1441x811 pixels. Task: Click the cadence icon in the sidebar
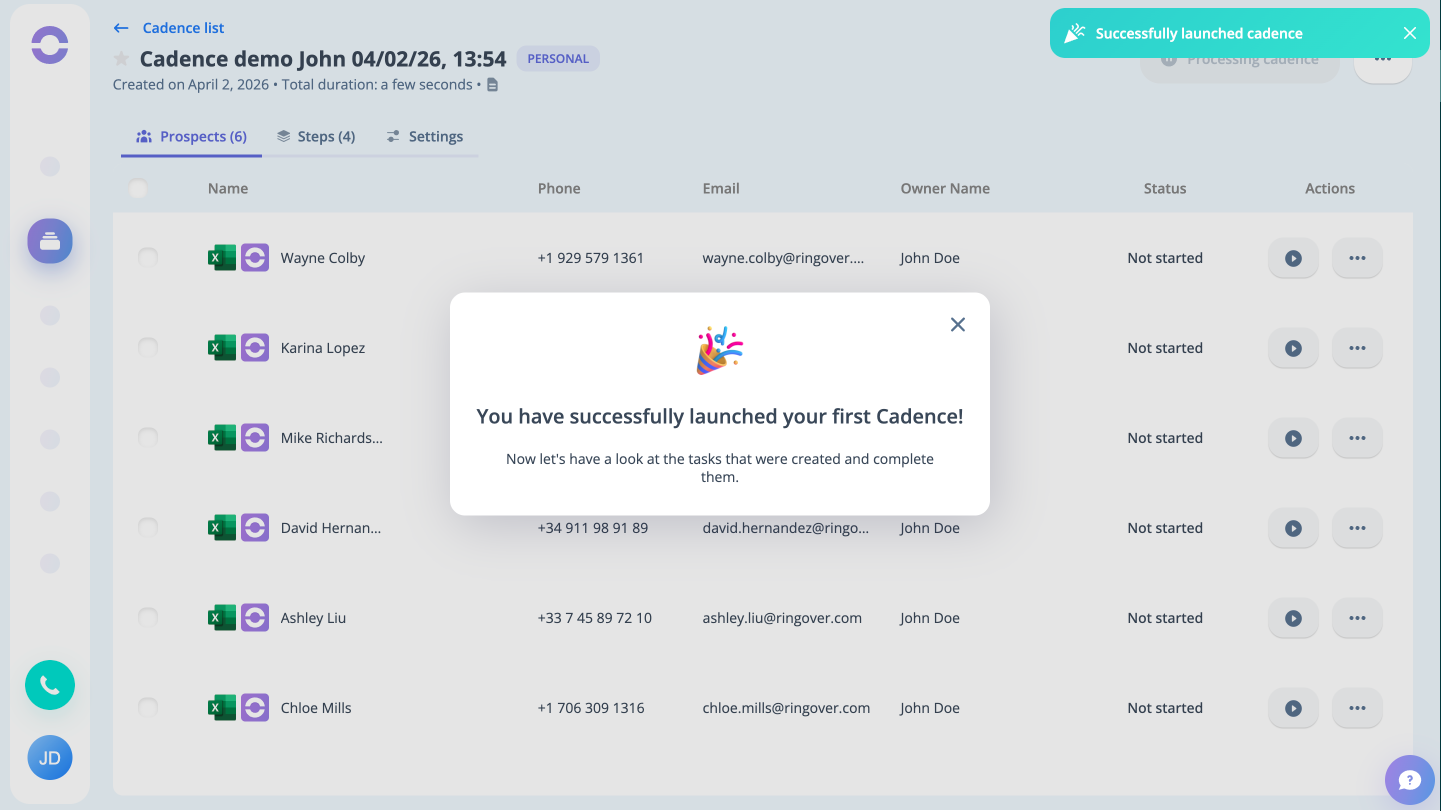[x=50, y=241]
